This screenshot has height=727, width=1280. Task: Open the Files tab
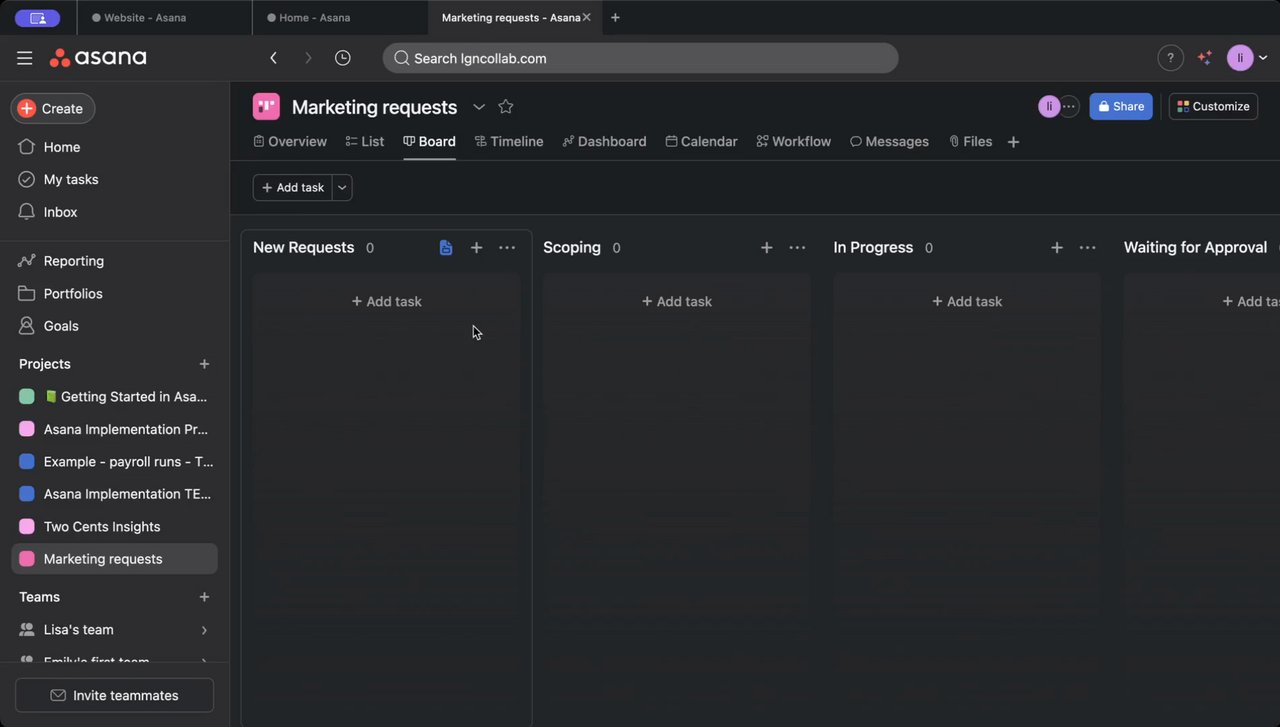[971, 142]
